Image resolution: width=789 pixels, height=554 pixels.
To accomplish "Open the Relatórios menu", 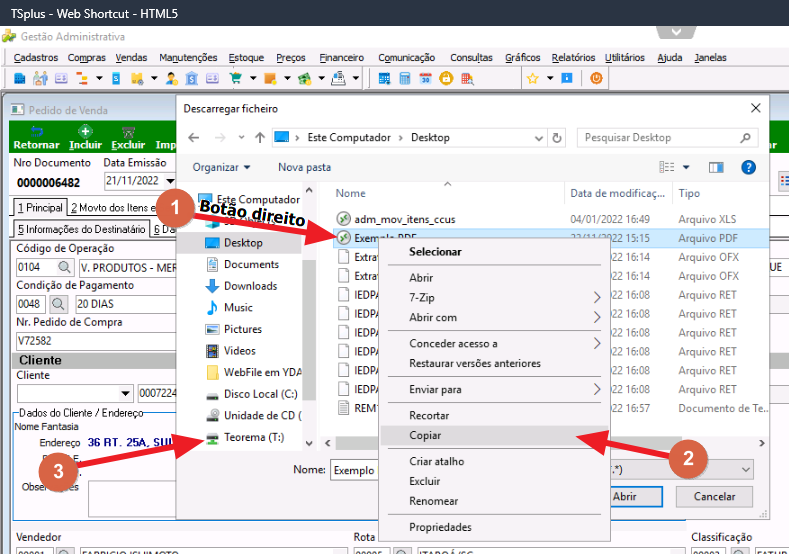I will [x=573, y=58].
